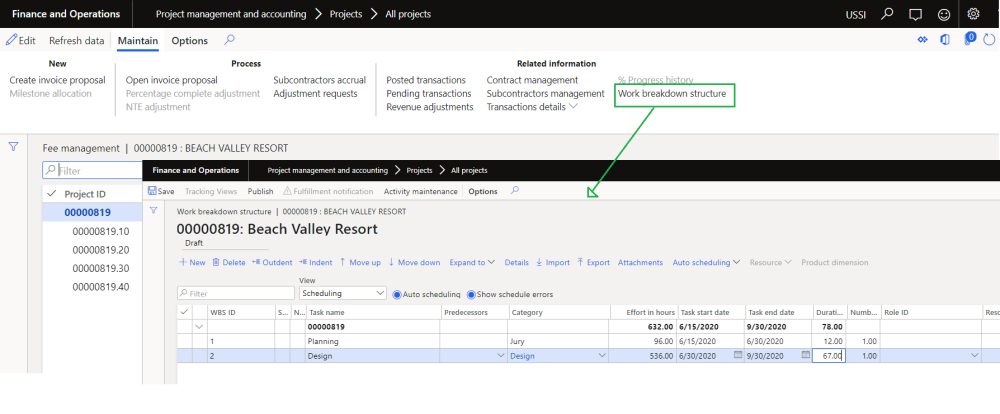Open the Options tab in Fee management
The width and height of the screenshot is (1000, 414).
point(189,40)
